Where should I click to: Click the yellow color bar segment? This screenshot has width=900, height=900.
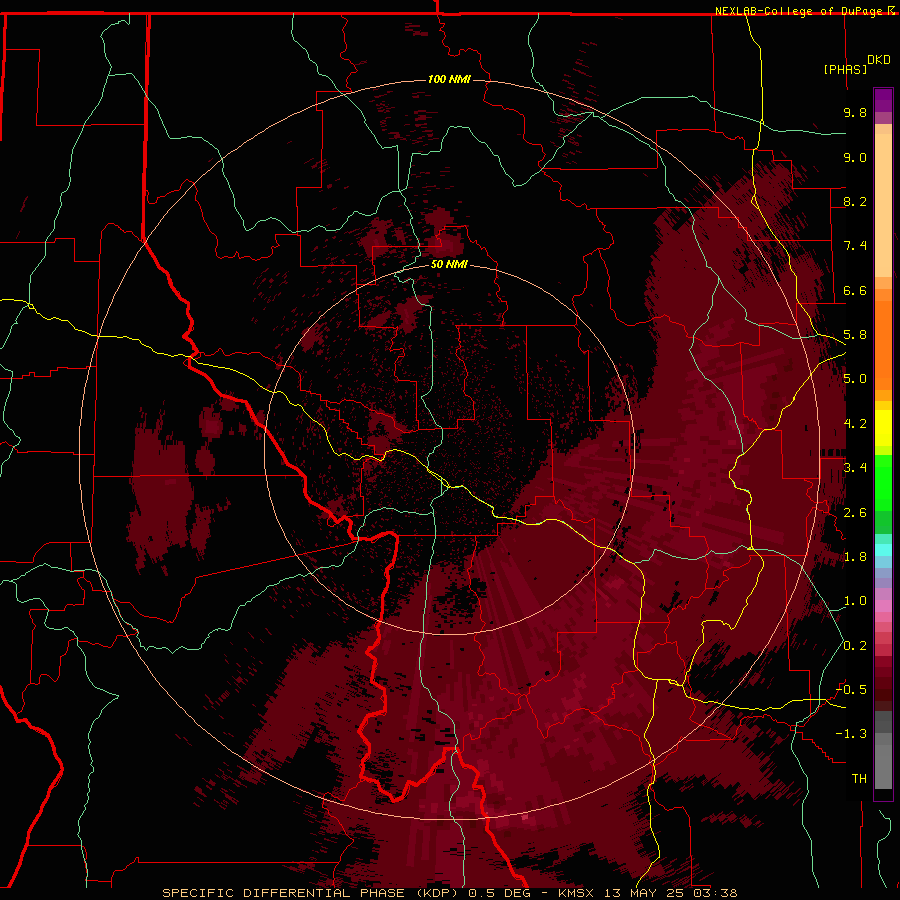(x=883, y=428)
